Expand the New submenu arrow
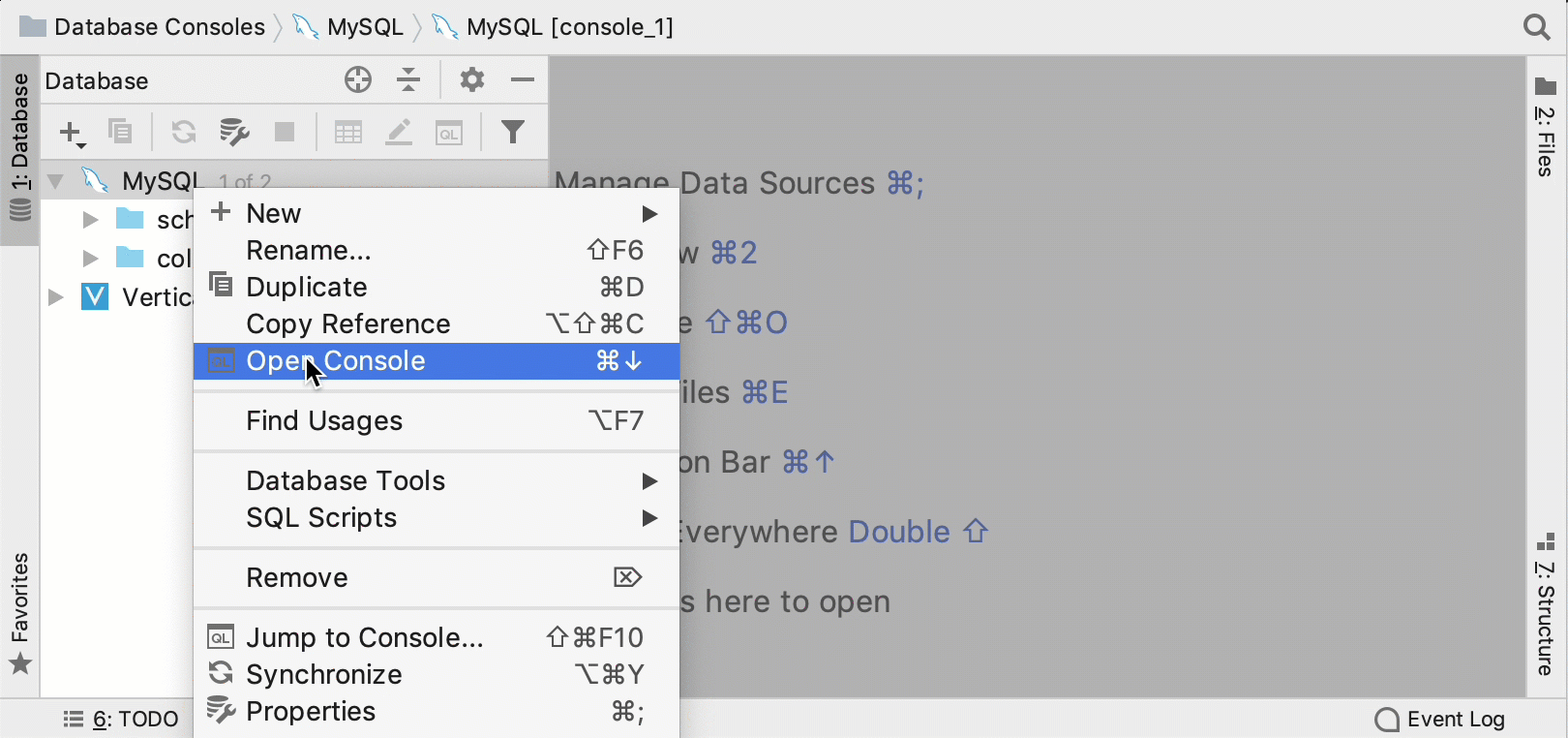 point(650,214)
